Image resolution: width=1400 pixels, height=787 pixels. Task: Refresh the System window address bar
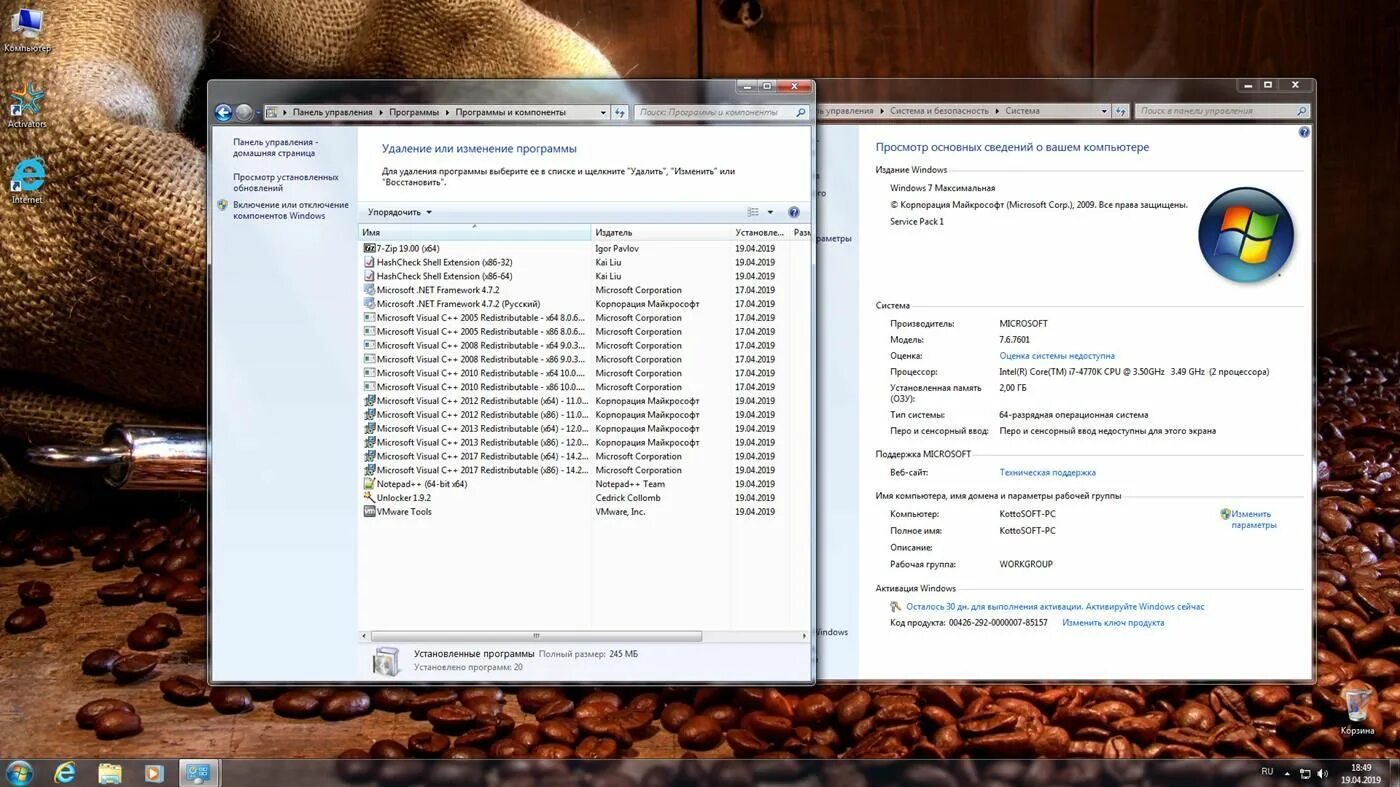[1121, 111]
